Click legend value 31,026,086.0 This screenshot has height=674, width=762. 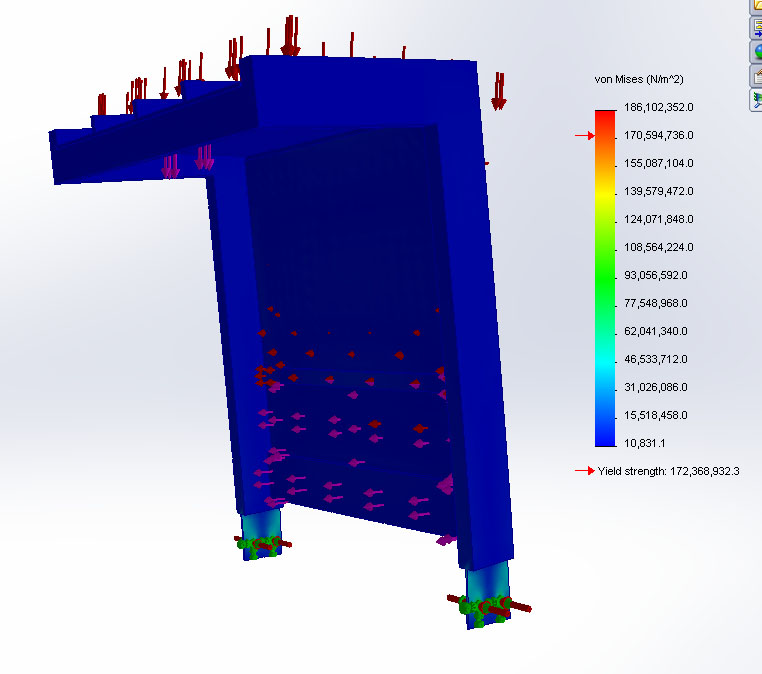point(656,388)
